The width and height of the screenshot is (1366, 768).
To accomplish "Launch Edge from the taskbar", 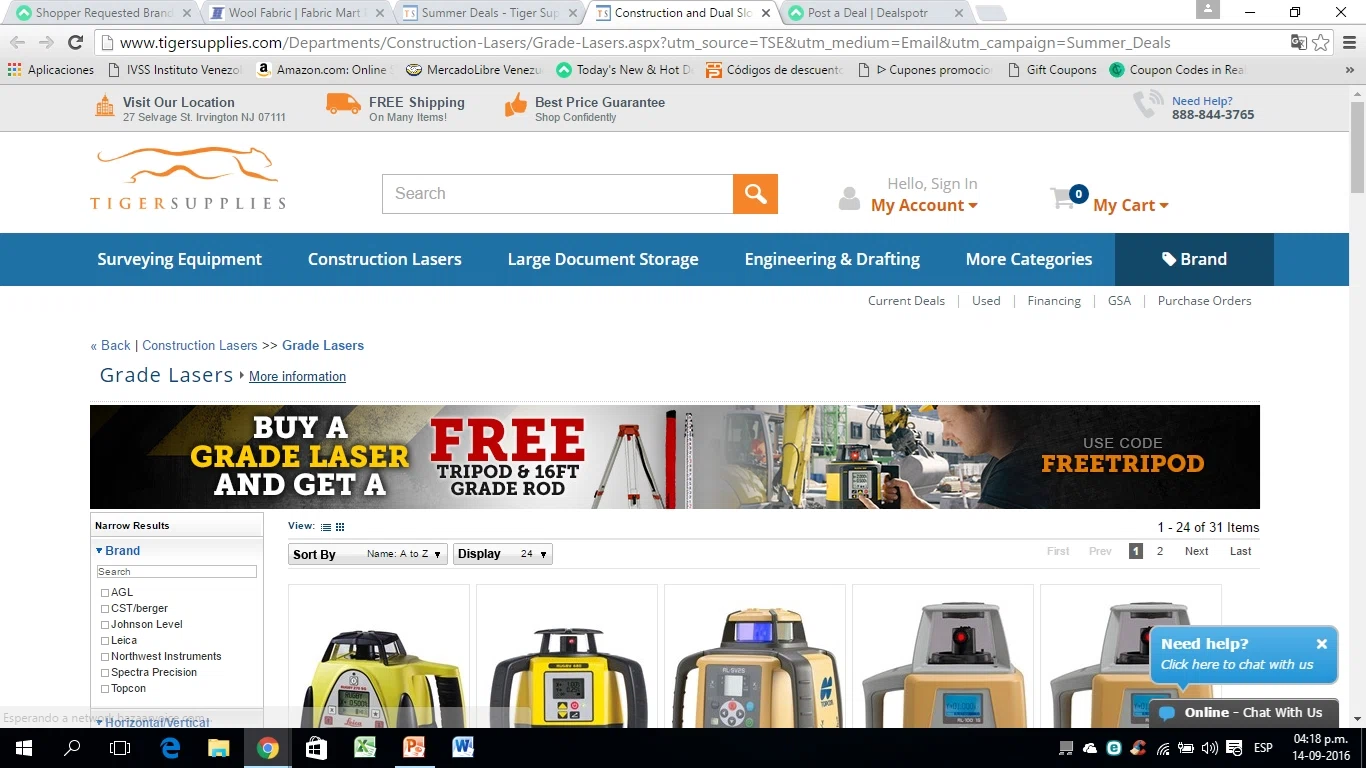I will coord(170,748).
